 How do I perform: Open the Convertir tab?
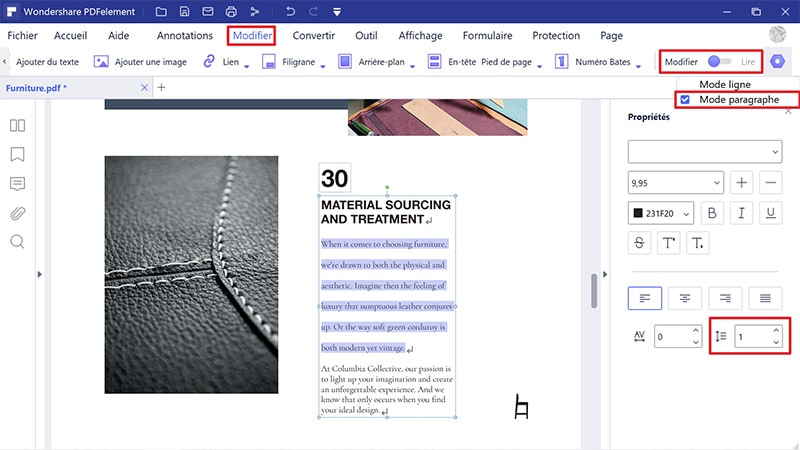(313, 35)
